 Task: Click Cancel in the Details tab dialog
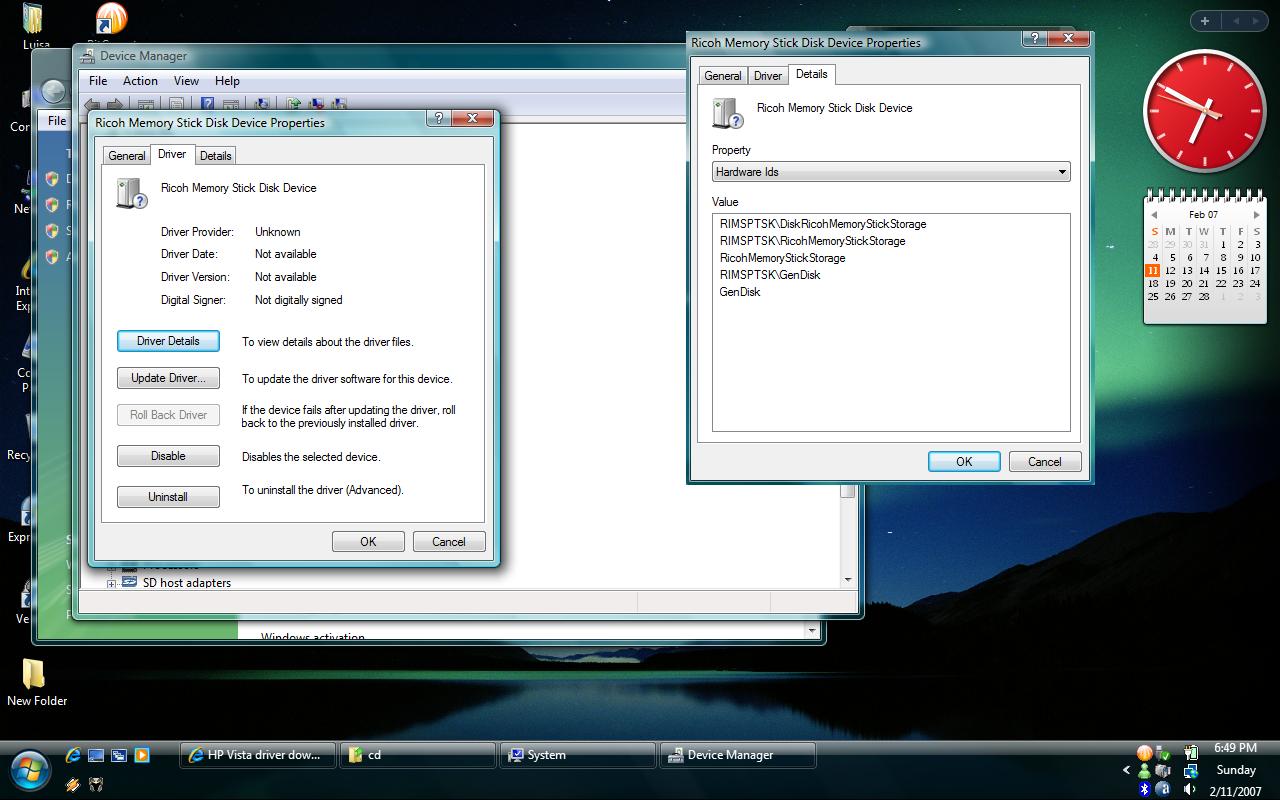1045,462
